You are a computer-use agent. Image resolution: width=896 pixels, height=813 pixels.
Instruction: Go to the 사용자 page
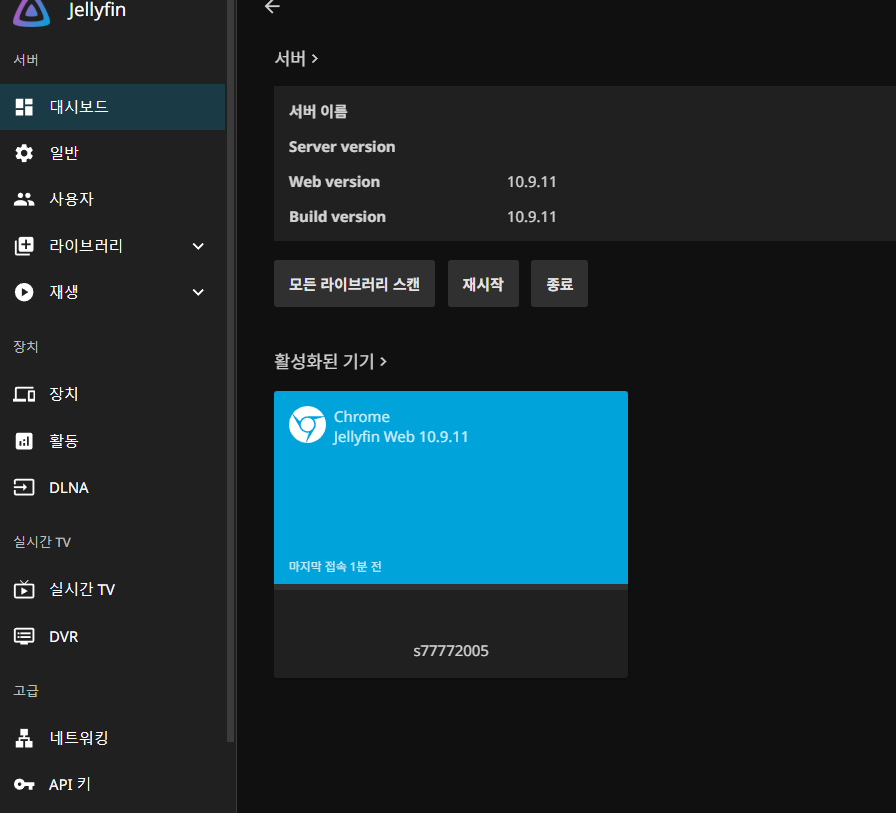(113, 199)
